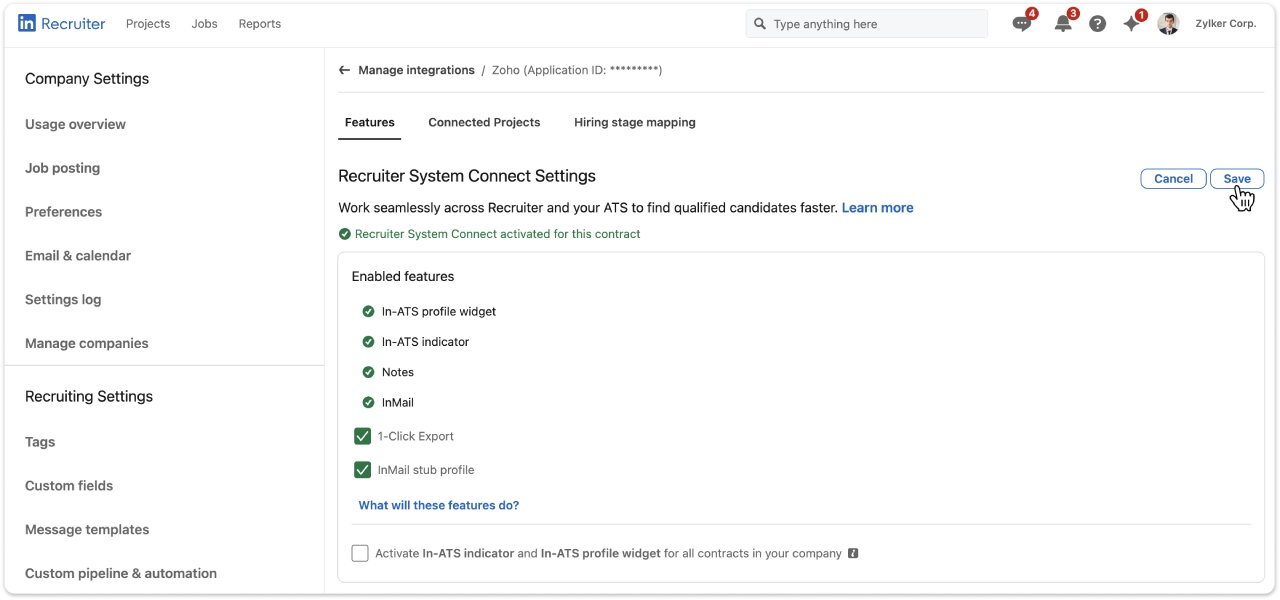The width and height of the screenshot is (1280, 600).
Task: Click the In-ATS indicator feature label
Action: [425, 342]
